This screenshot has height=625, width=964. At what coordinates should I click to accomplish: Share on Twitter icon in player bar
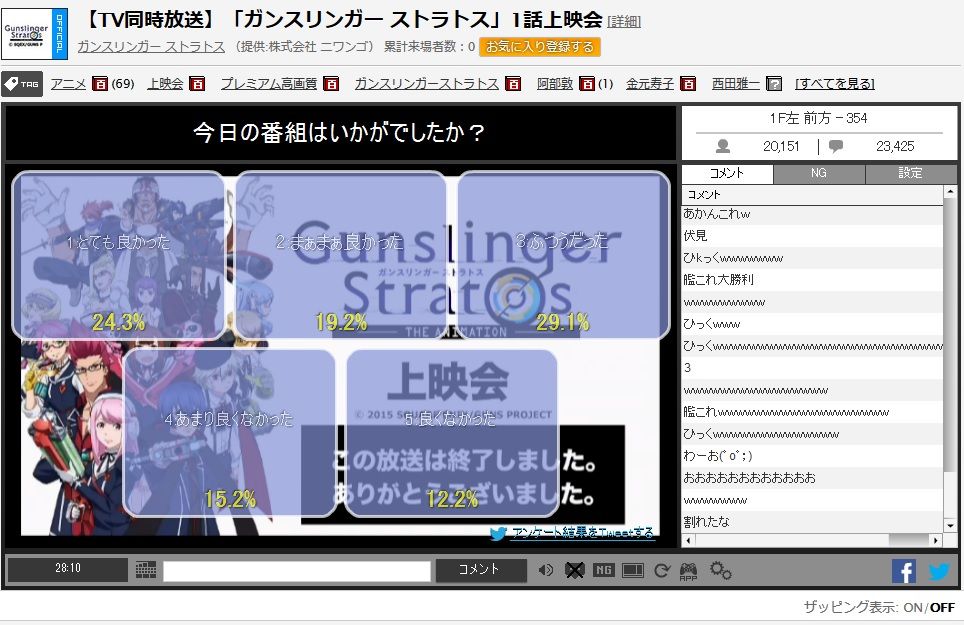coord(939,572)
